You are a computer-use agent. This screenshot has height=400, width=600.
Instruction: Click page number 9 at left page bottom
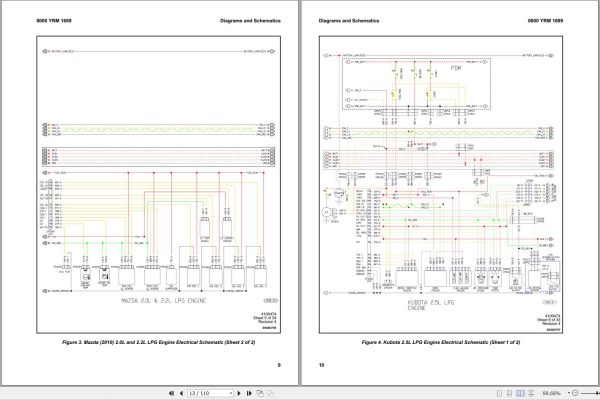pos(279,365)
